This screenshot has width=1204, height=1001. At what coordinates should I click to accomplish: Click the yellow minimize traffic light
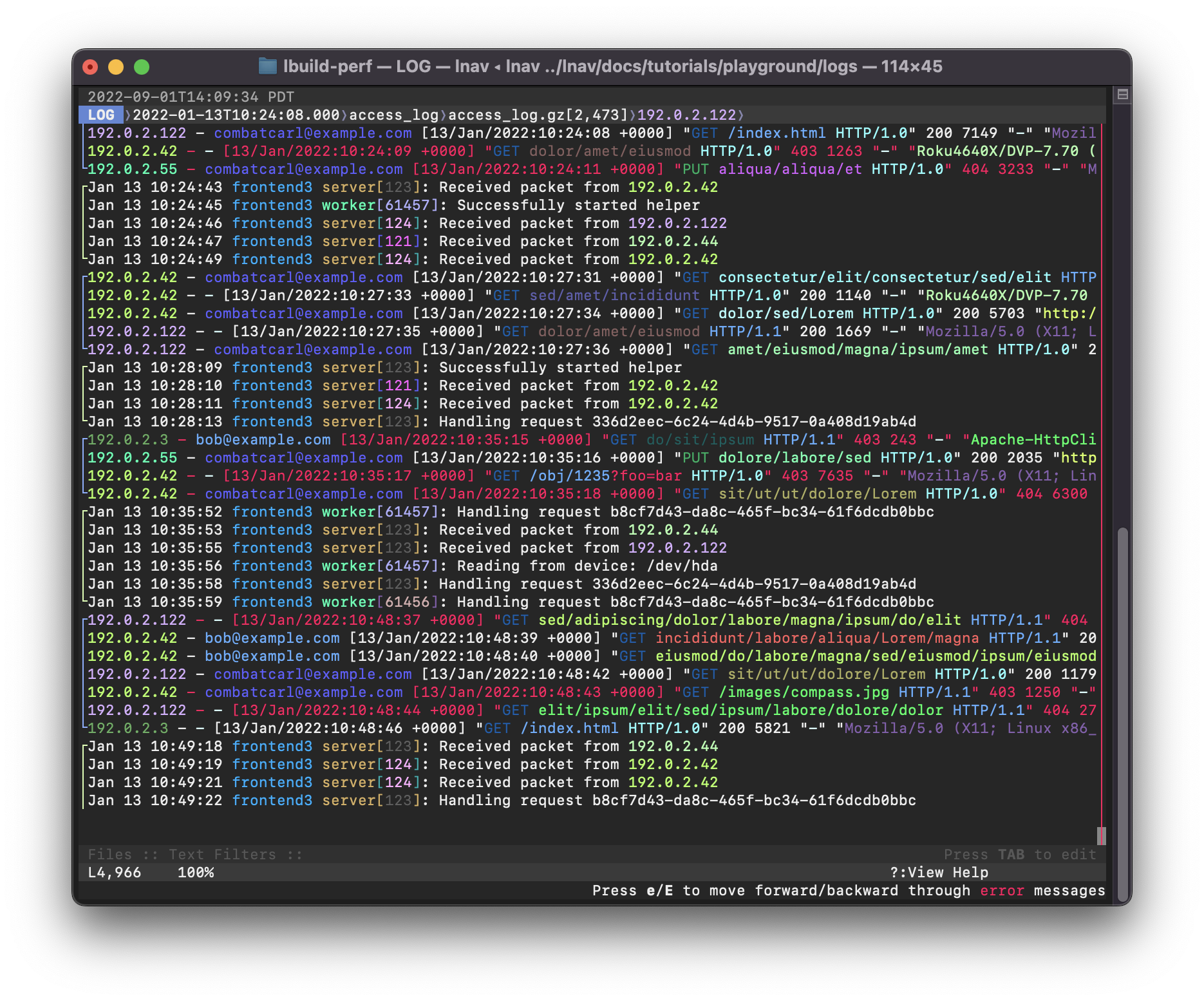coord(115,66)
